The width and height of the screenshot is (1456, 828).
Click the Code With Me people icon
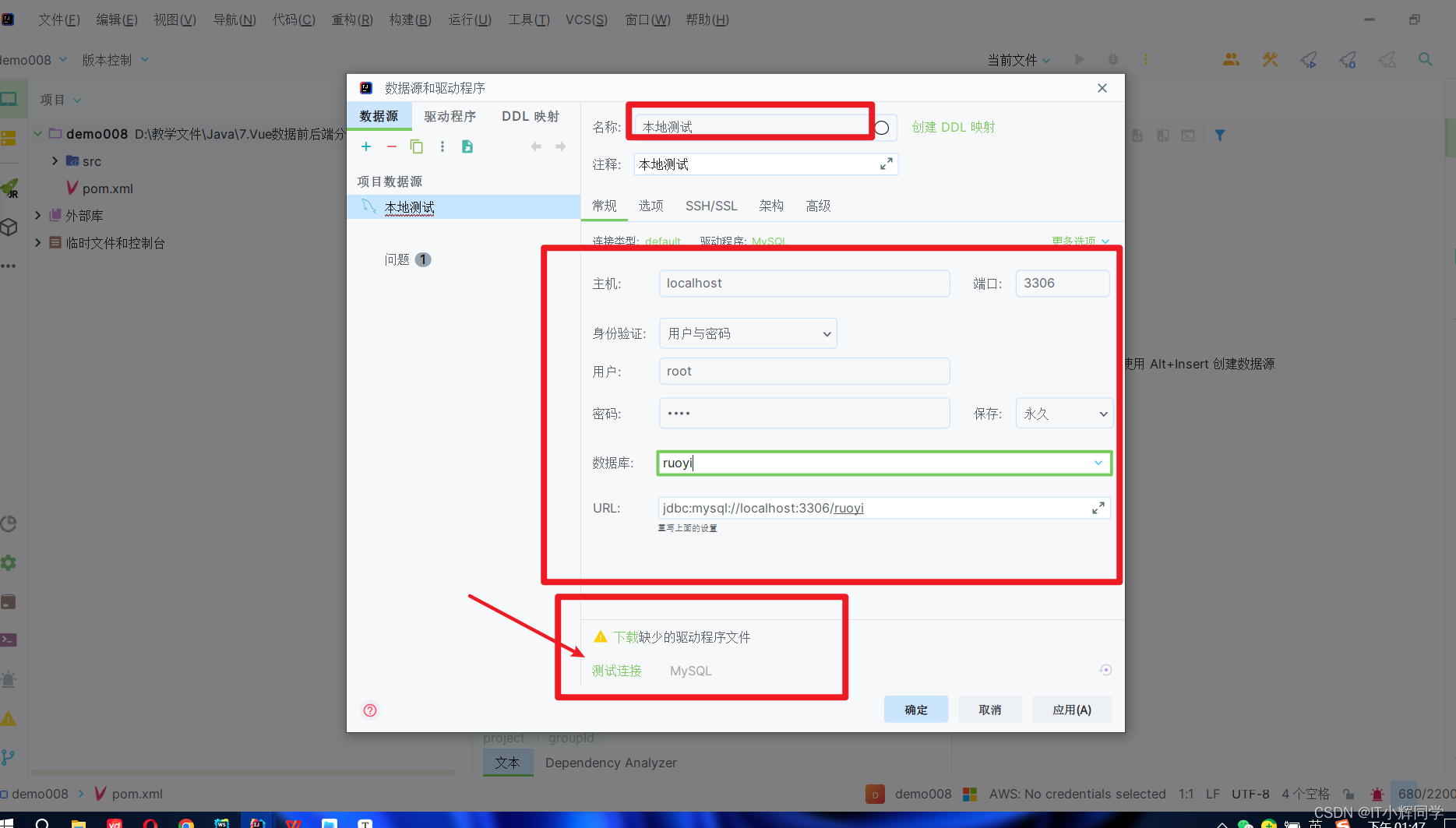point(1231,59)
